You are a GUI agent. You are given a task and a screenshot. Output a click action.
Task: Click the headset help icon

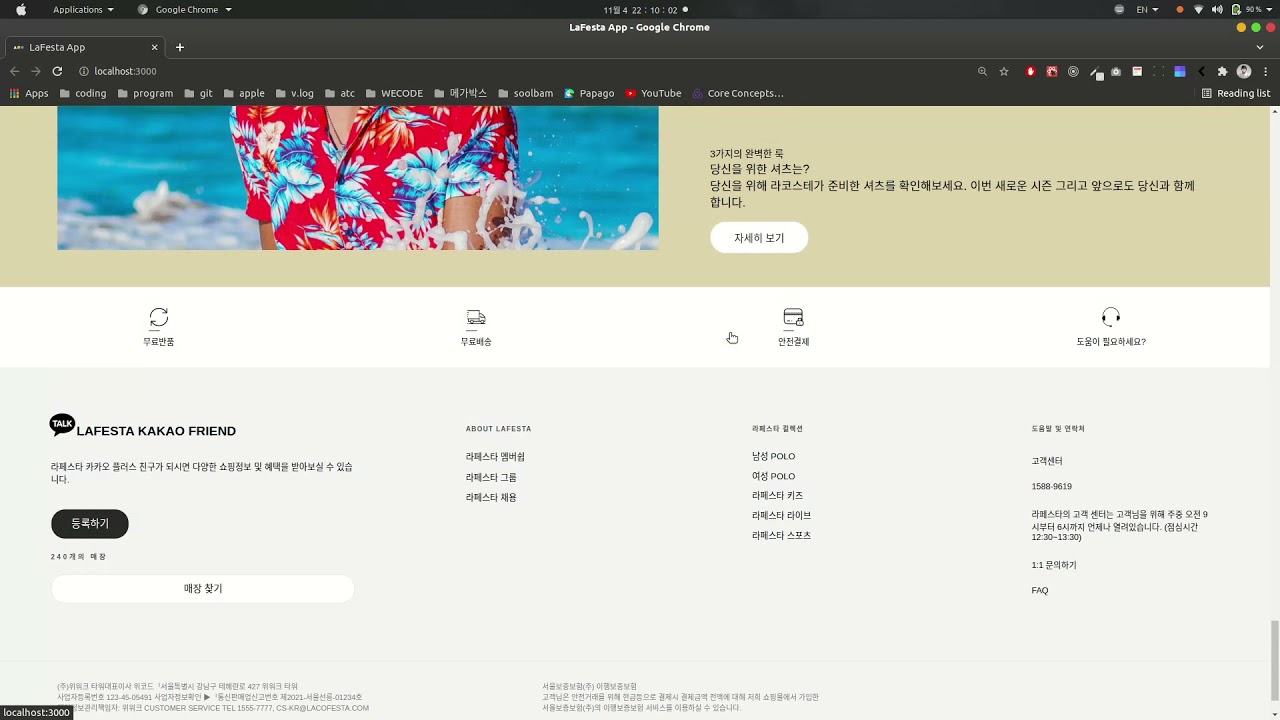click(x=1110, y=318)
